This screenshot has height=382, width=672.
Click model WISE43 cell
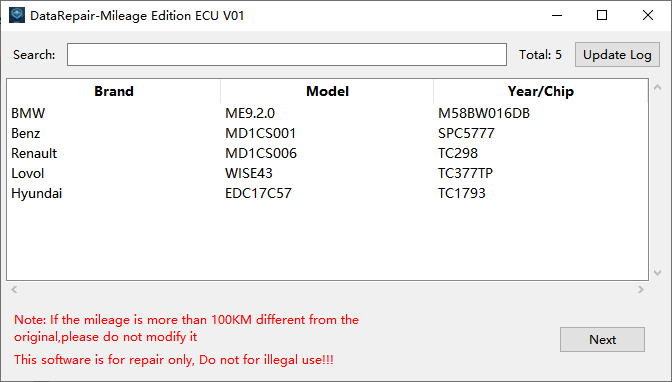pos(249,173)
